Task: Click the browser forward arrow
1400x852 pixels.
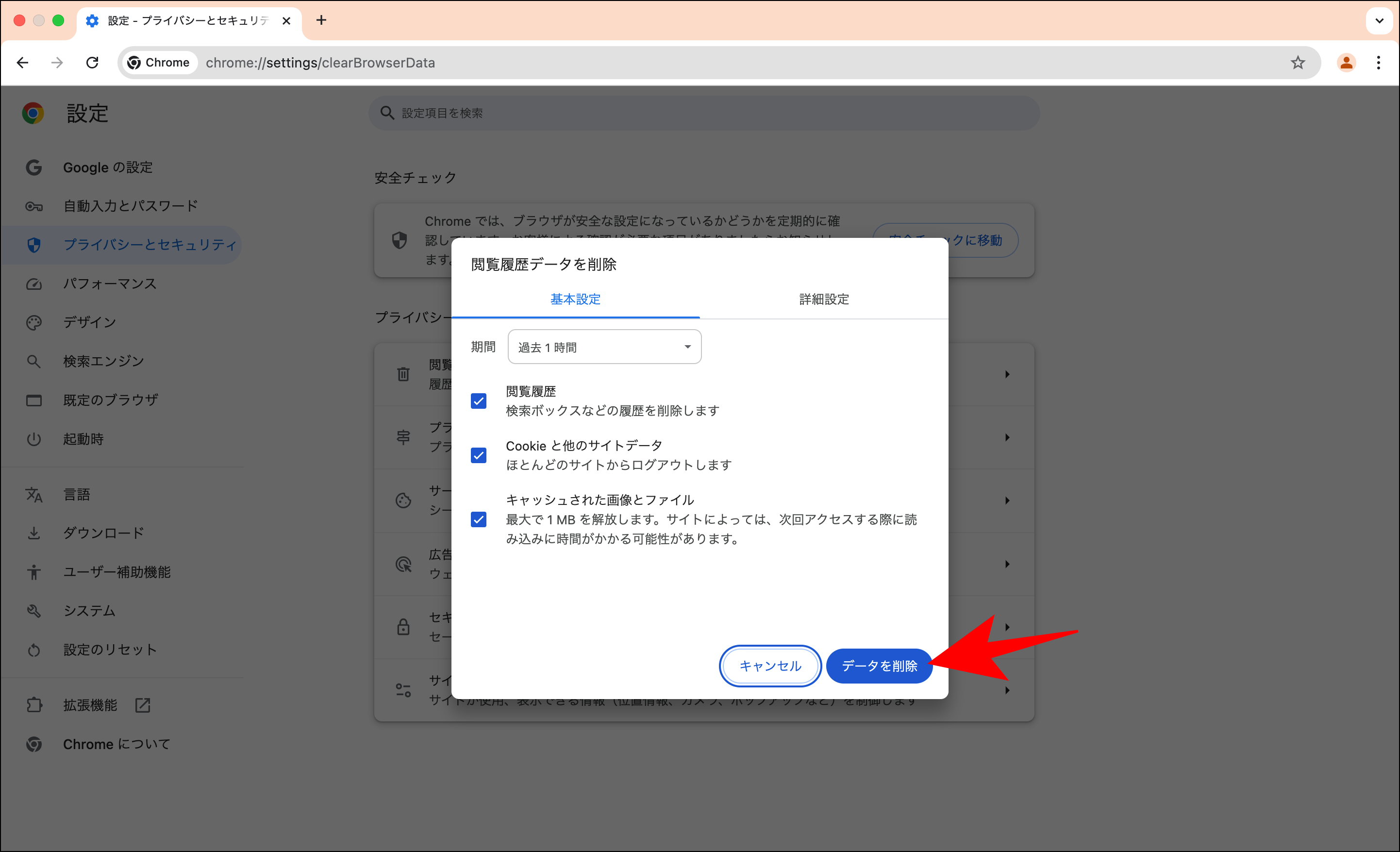Action: click(x=57, y=63)
